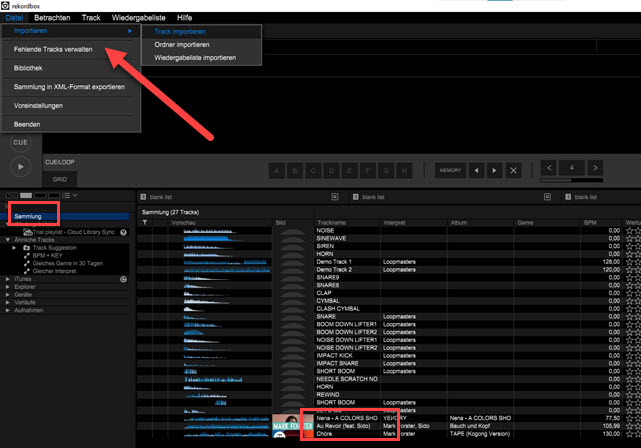Image resolution: width=641 pixels, height=448 pixels.
Task: Click the MEMORY button
Action: coord(450,170)
